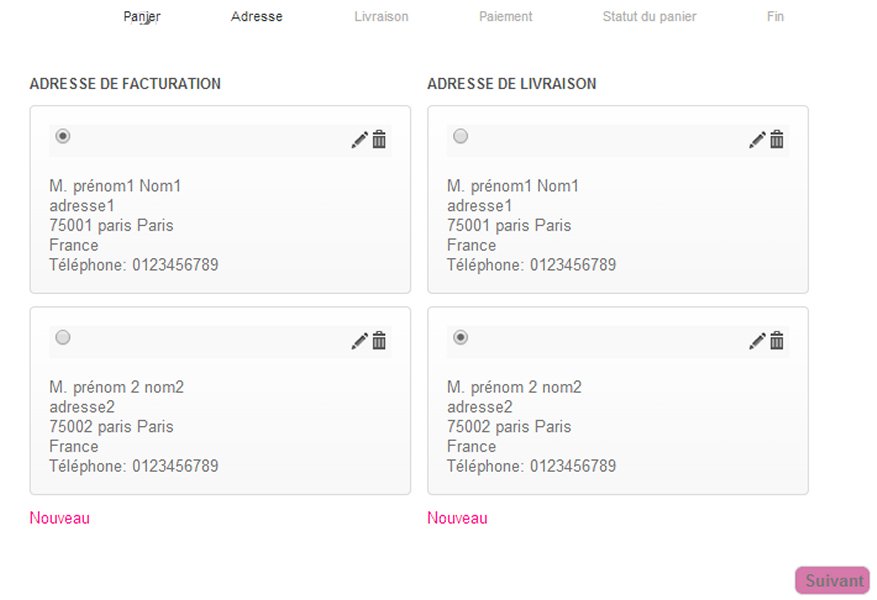Viewport: 877px width, 600px height.
Task: Click the Suivant button
Action: point(833,580)
